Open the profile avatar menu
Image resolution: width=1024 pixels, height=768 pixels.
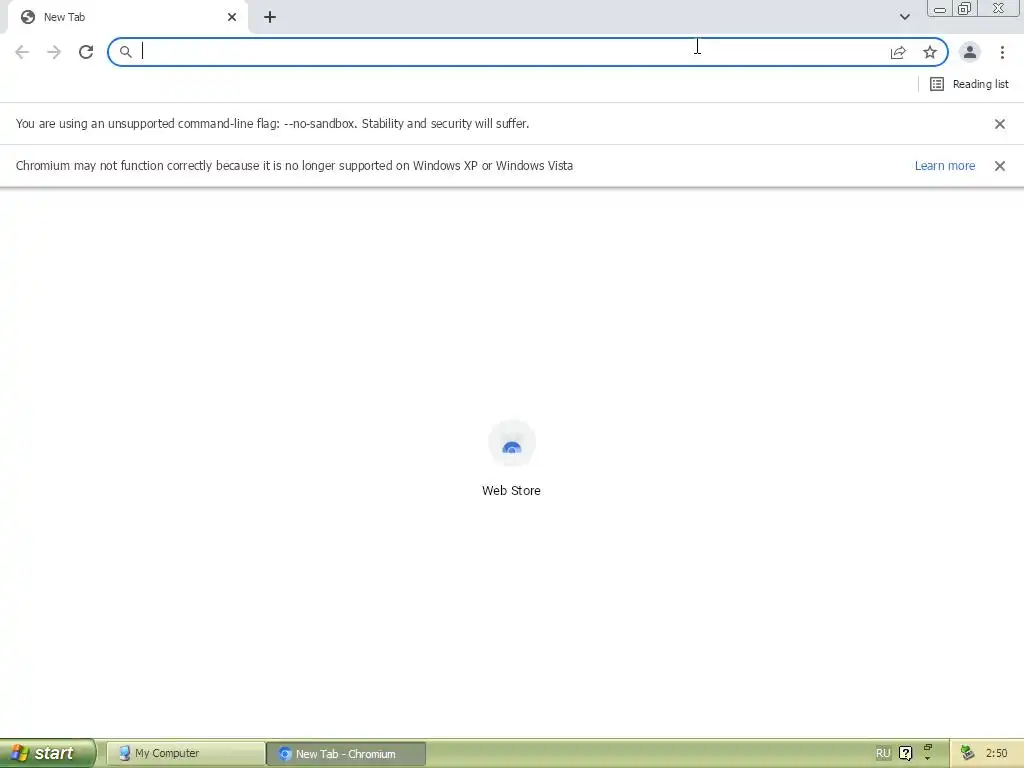click(970, 52)
